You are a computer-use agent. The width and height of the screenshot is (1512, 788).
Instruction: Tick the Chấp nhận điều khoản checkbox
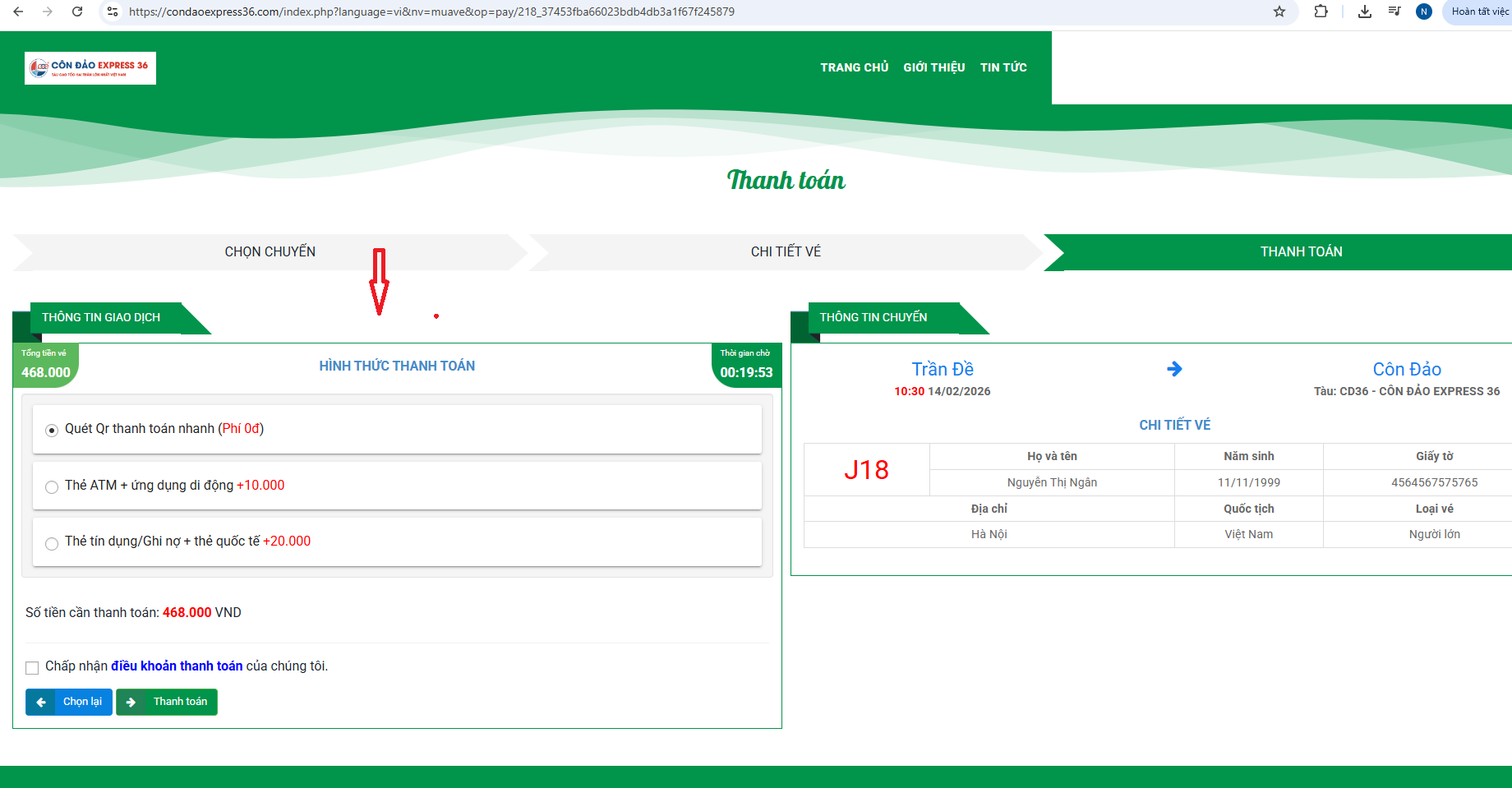[32, 667]
